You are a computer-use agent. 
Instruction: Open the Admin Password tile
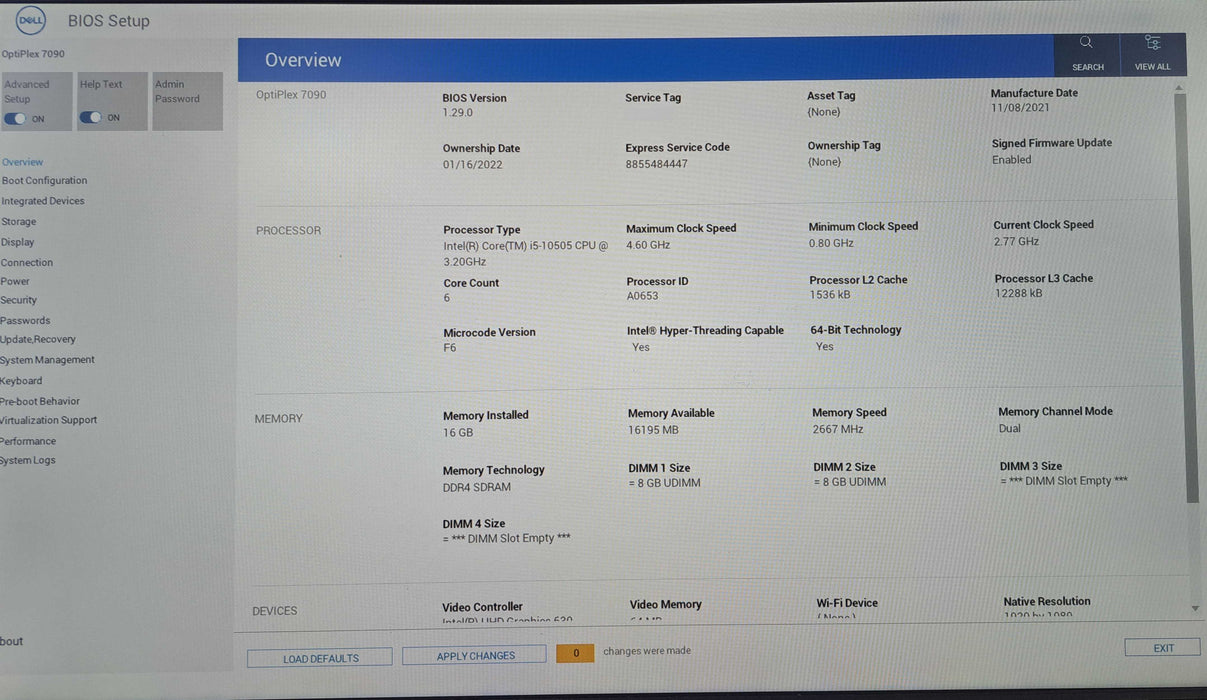click(x=188, y=100)
